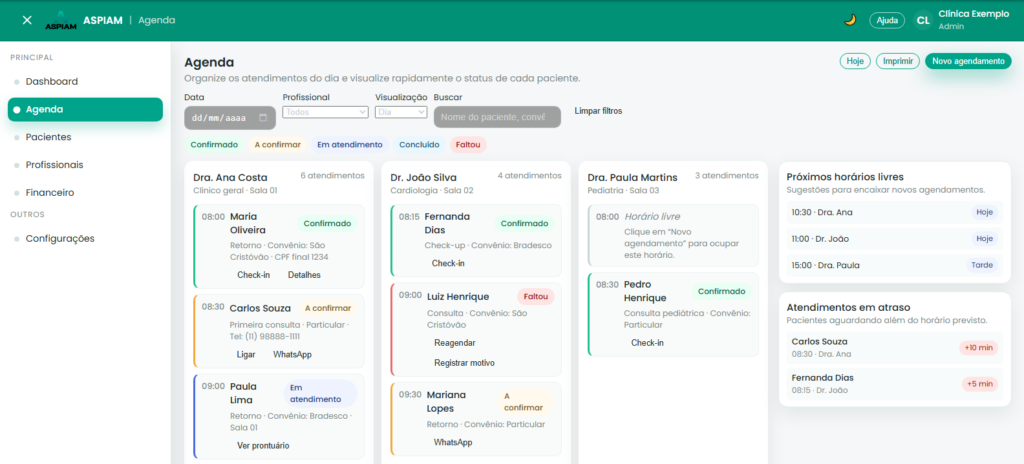1024x464 pixels.
Task: Expand the Profissional dropdown
Action: click(x=325, y=112)
